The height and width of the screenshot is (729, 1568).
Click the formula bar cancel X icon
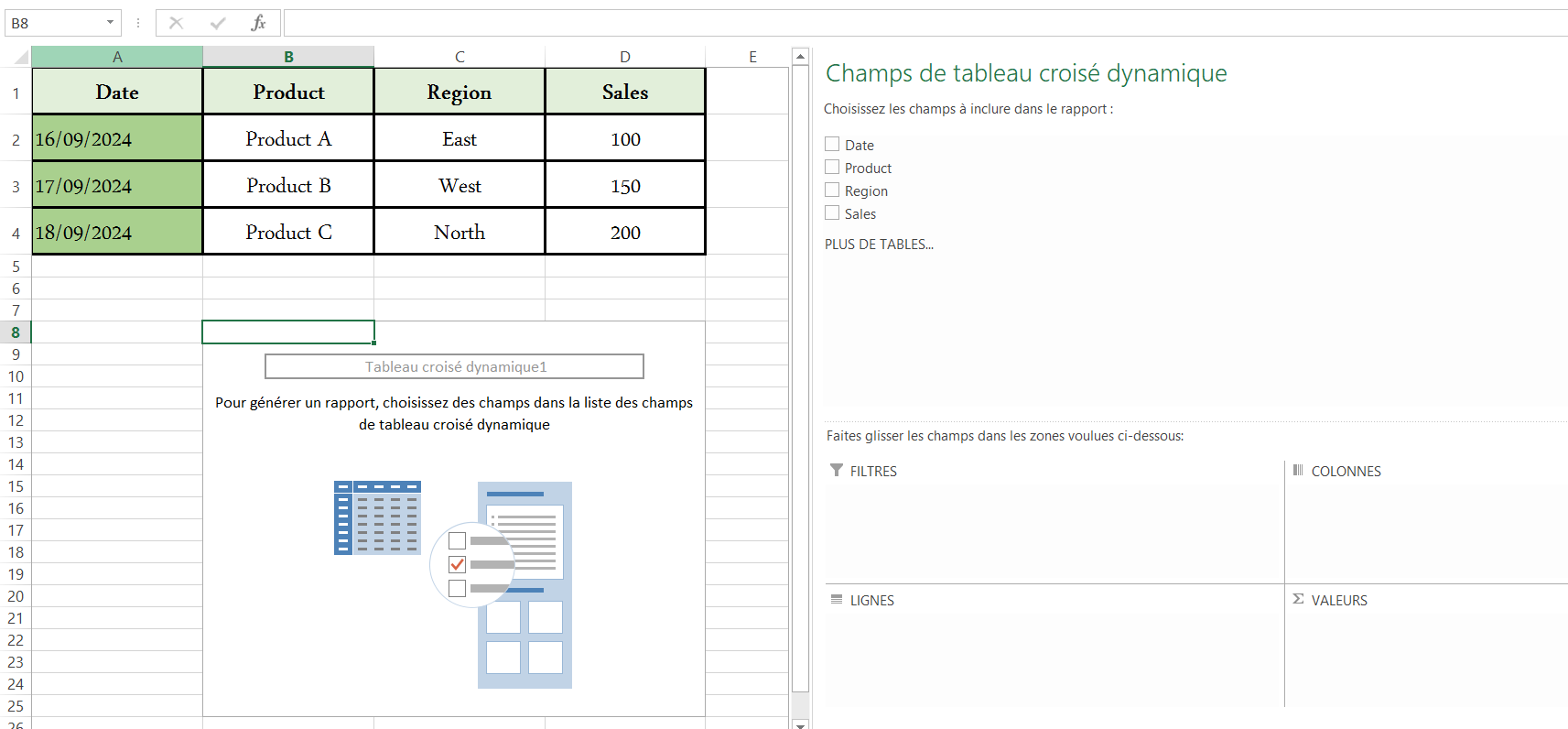click(x=177, y=23)
